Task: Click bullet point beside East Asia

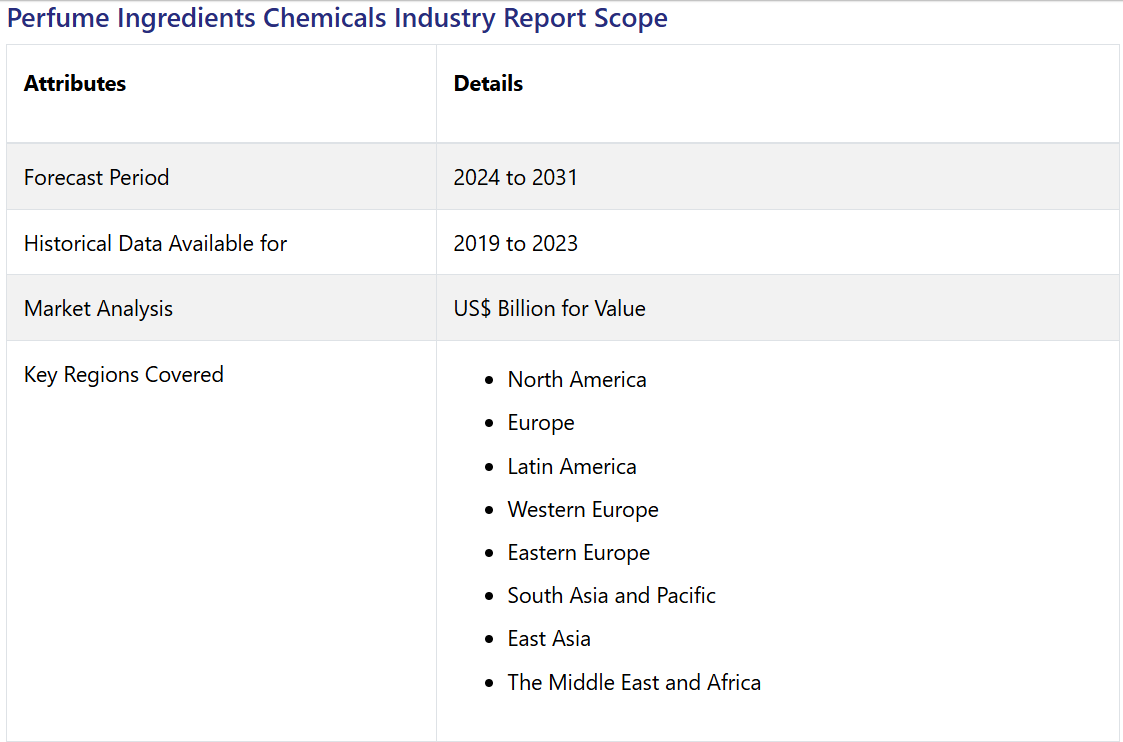Action: [489, 640]
